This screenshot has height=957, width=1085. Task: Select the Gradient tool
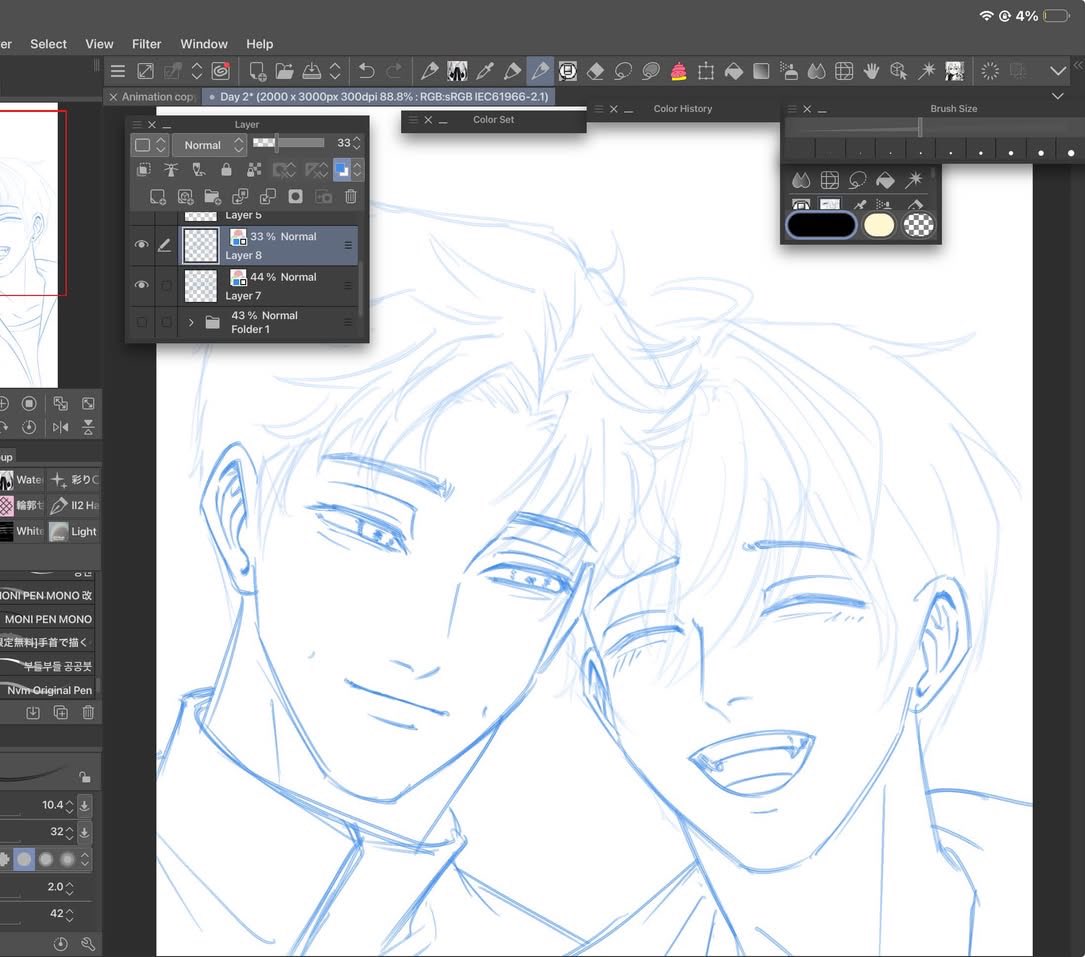point(761,71)
